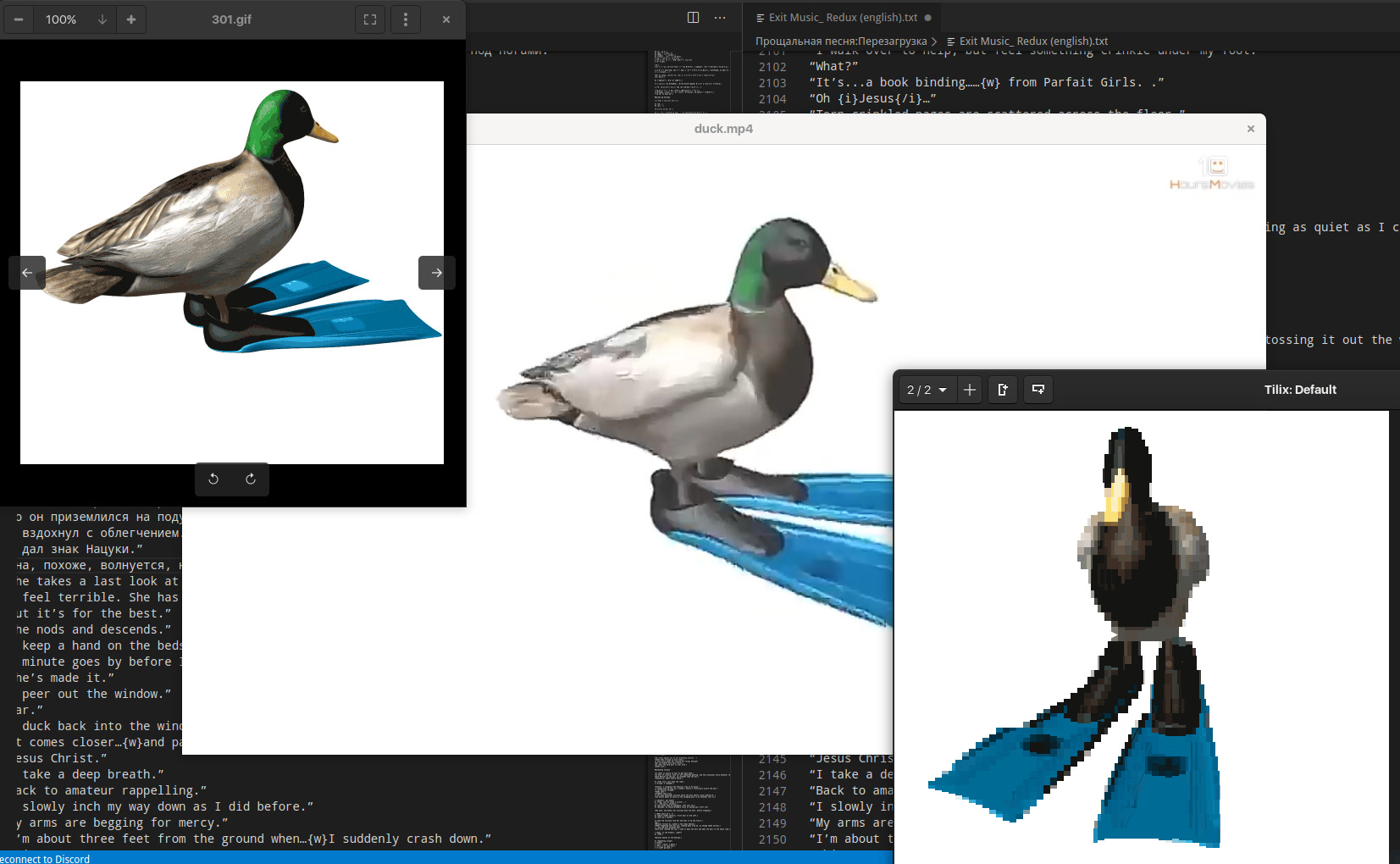Open editor's More Actions ellipsis menu
Screen dimensions: 1400x864
point(720,18)
